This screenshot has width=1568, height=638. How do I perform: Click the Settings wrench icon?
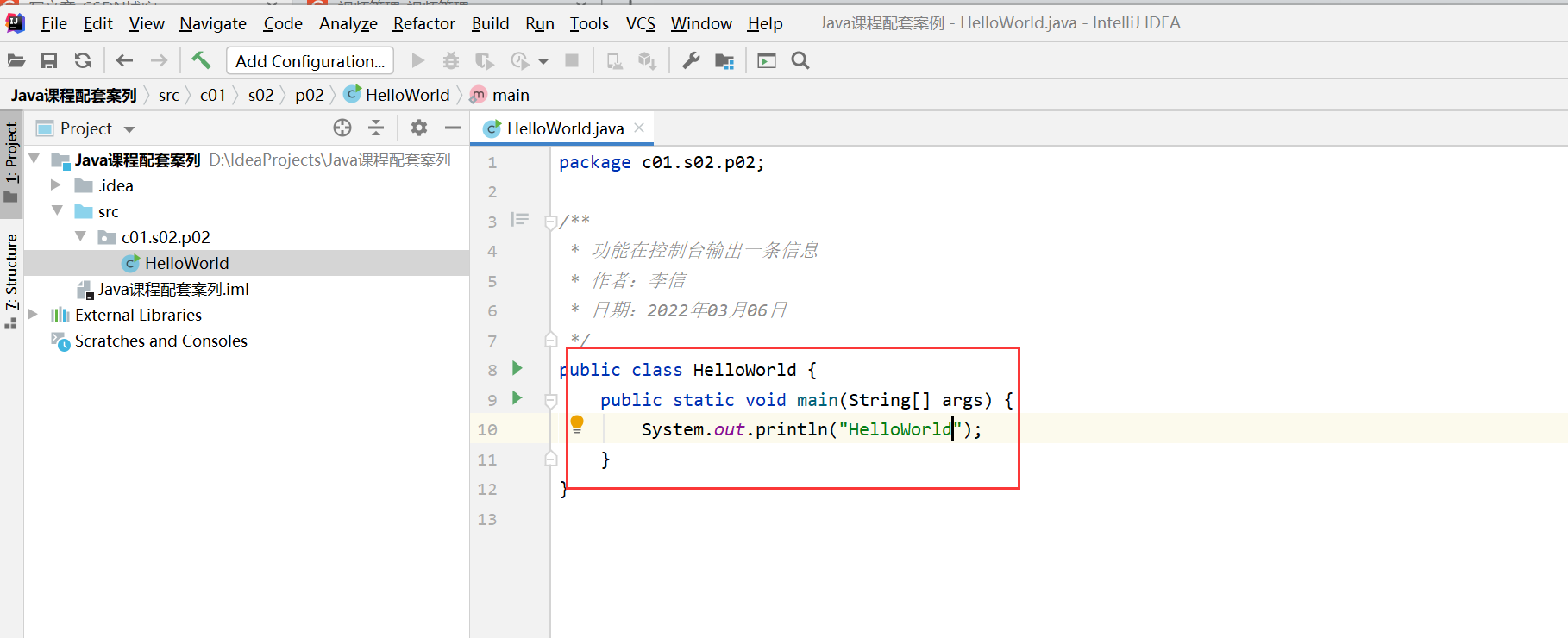(x=691, y=60)
